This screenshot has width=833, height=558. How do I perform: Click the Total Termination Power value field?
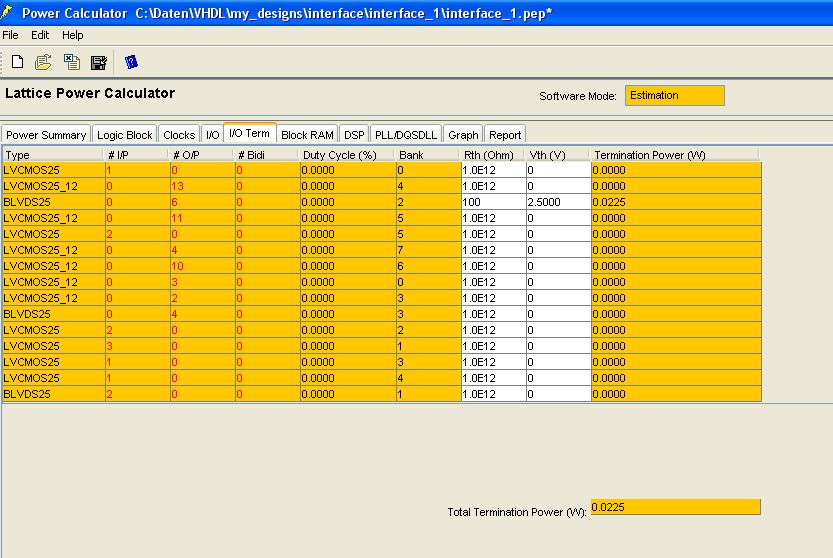coord(675,507)
